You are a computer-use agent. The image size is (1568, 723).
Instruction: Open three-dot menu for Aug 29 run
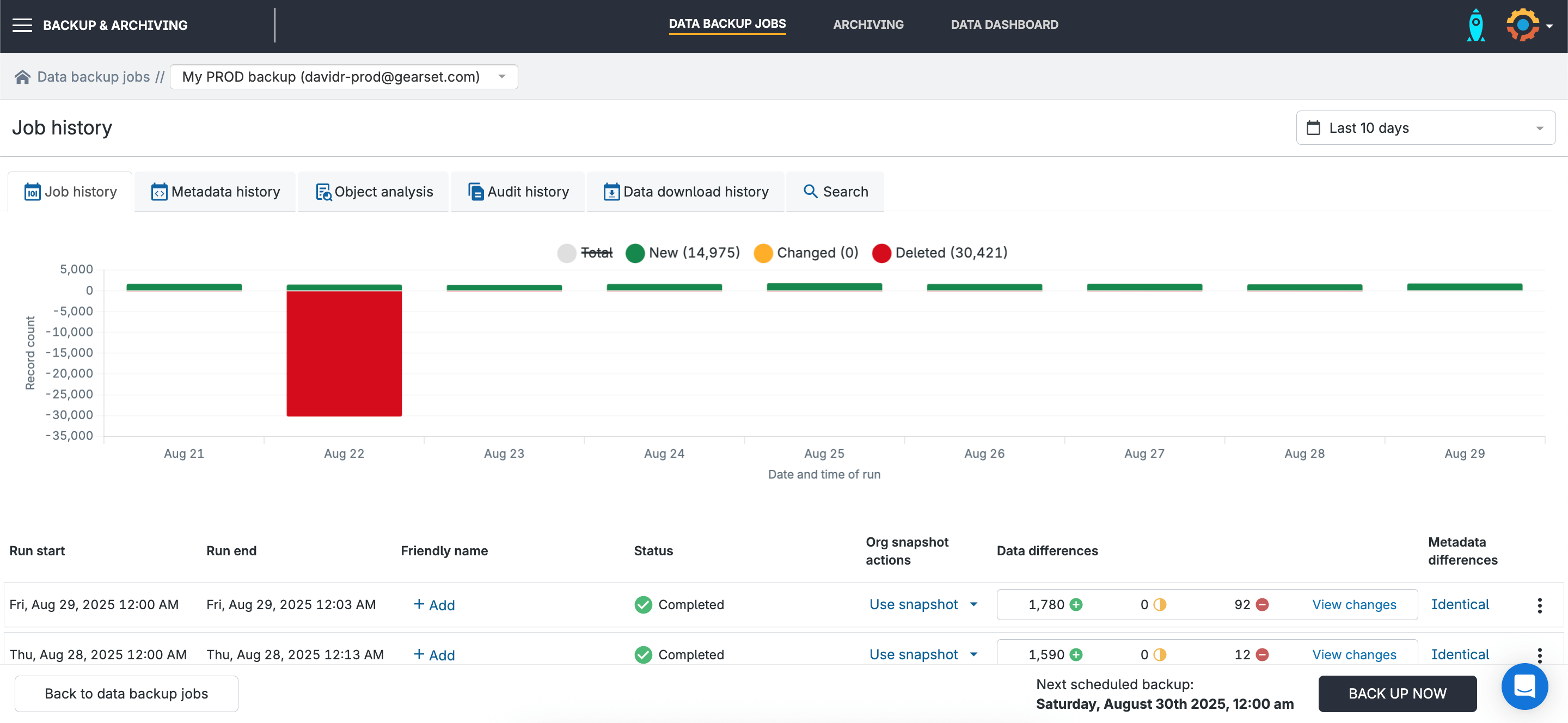[1539, 605]
